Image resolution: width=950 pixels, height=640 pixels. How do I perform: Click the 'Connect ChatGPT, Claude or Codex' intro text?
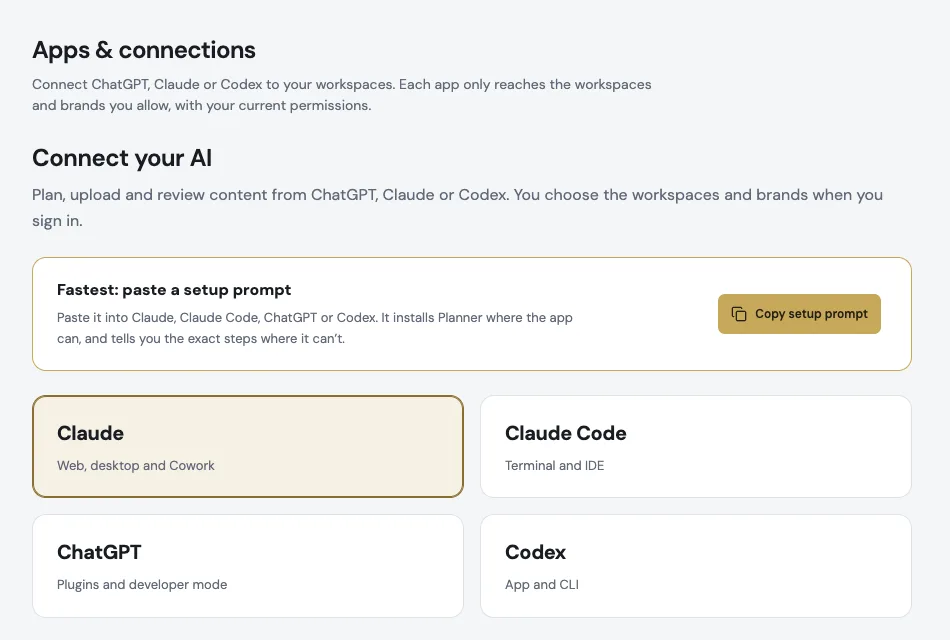[342, 95]
